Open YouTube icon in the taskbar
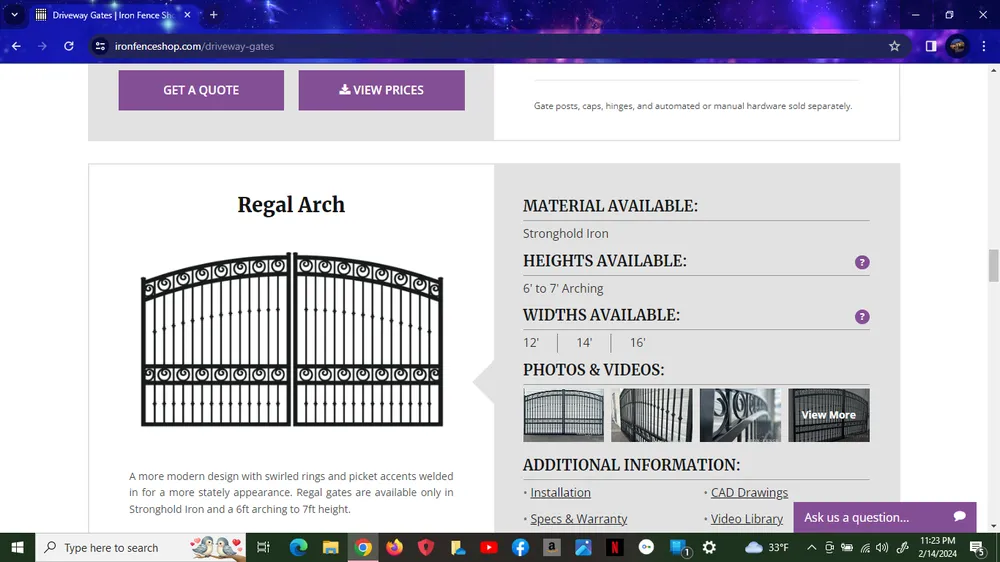 [488, 547]
